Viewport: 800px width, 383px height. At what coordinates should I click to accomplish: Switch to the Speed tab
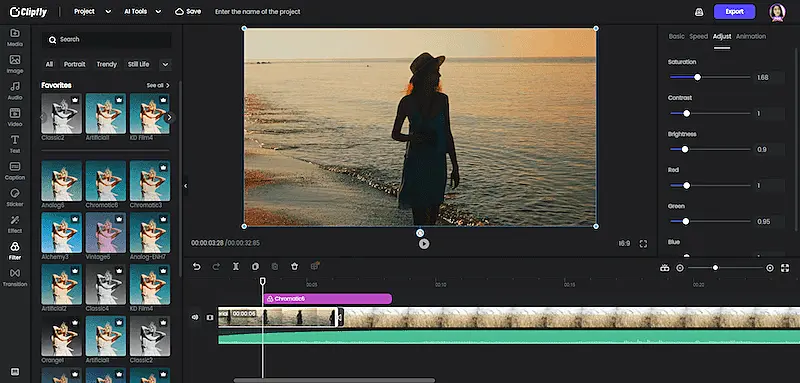coord(698,36)
